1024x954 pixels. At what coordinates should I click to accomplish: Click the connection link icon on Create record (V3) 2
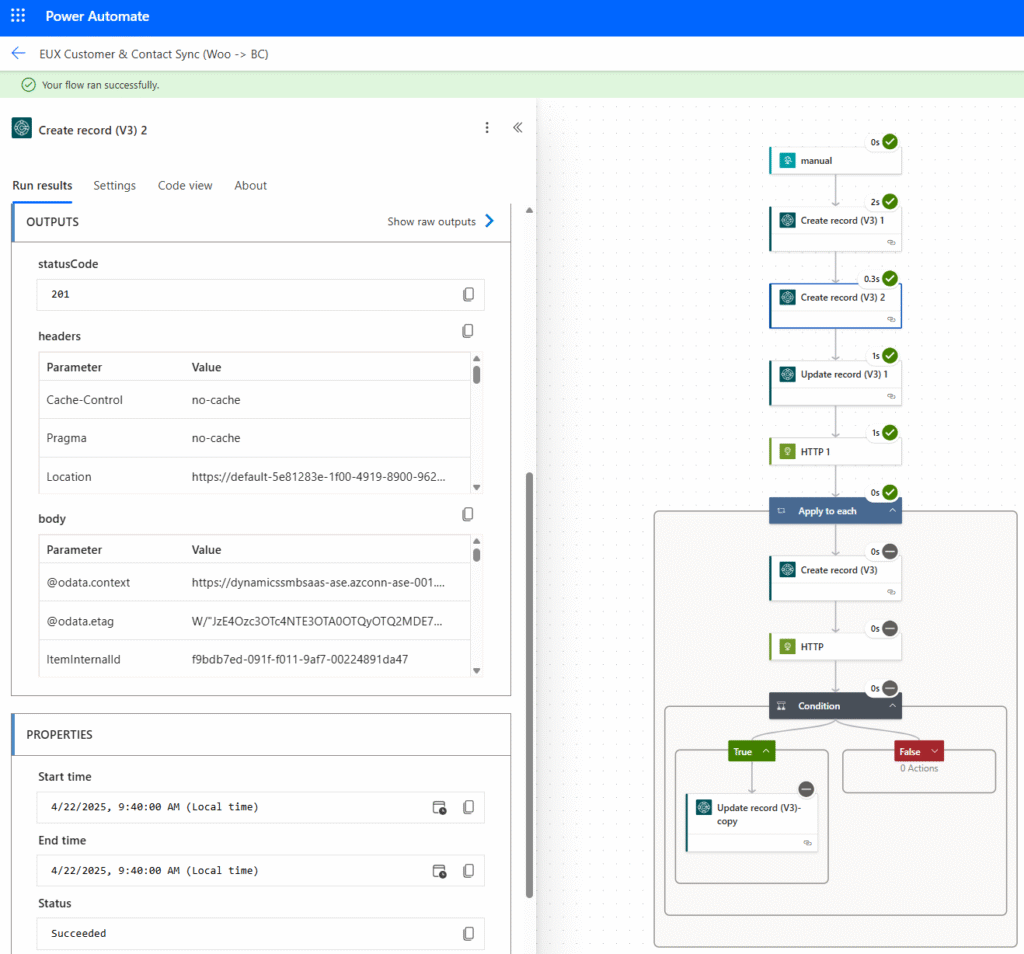click(891, 319)
